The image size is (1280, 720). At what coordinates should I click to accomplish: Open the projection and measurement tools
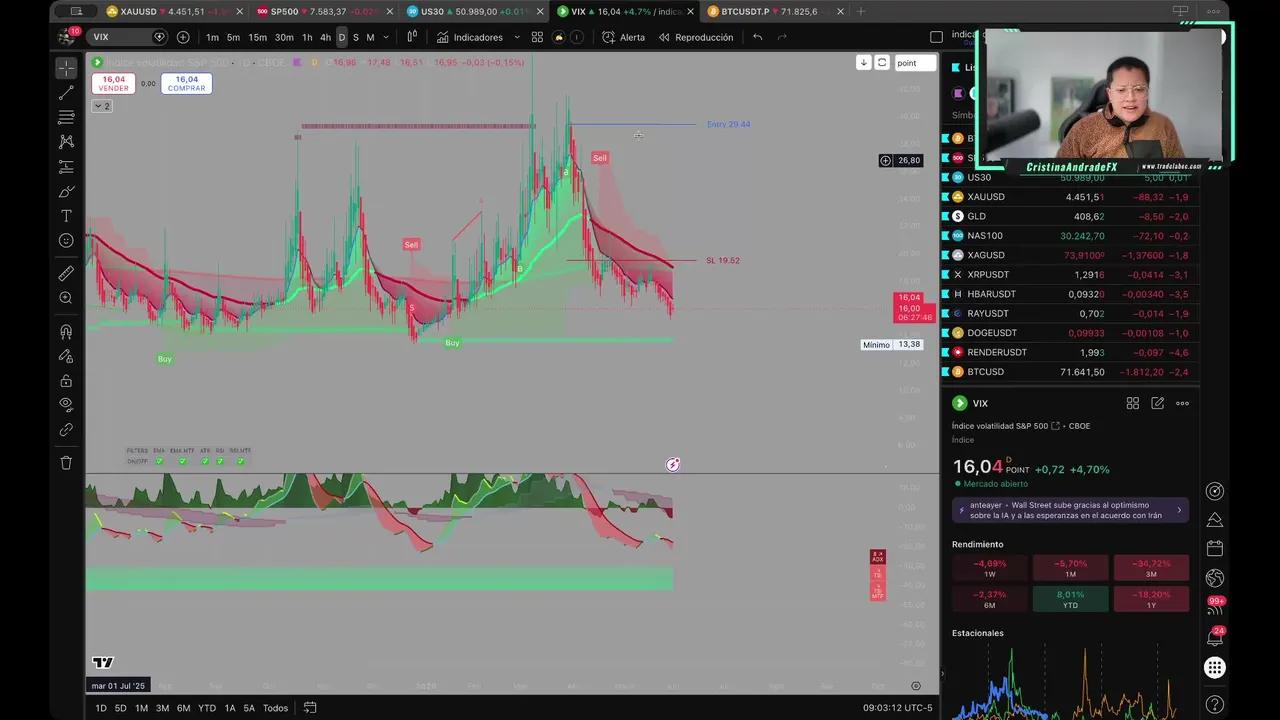click(x=66, y=167)
